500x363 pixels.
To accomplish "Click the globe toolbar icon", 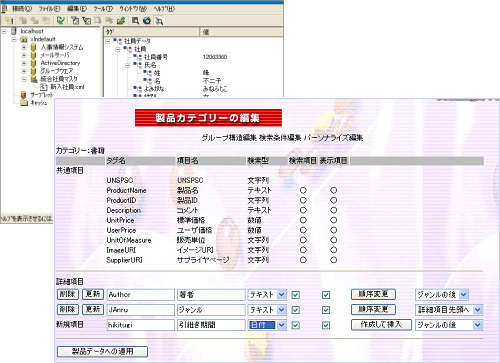I will click(x=147, y=21).
